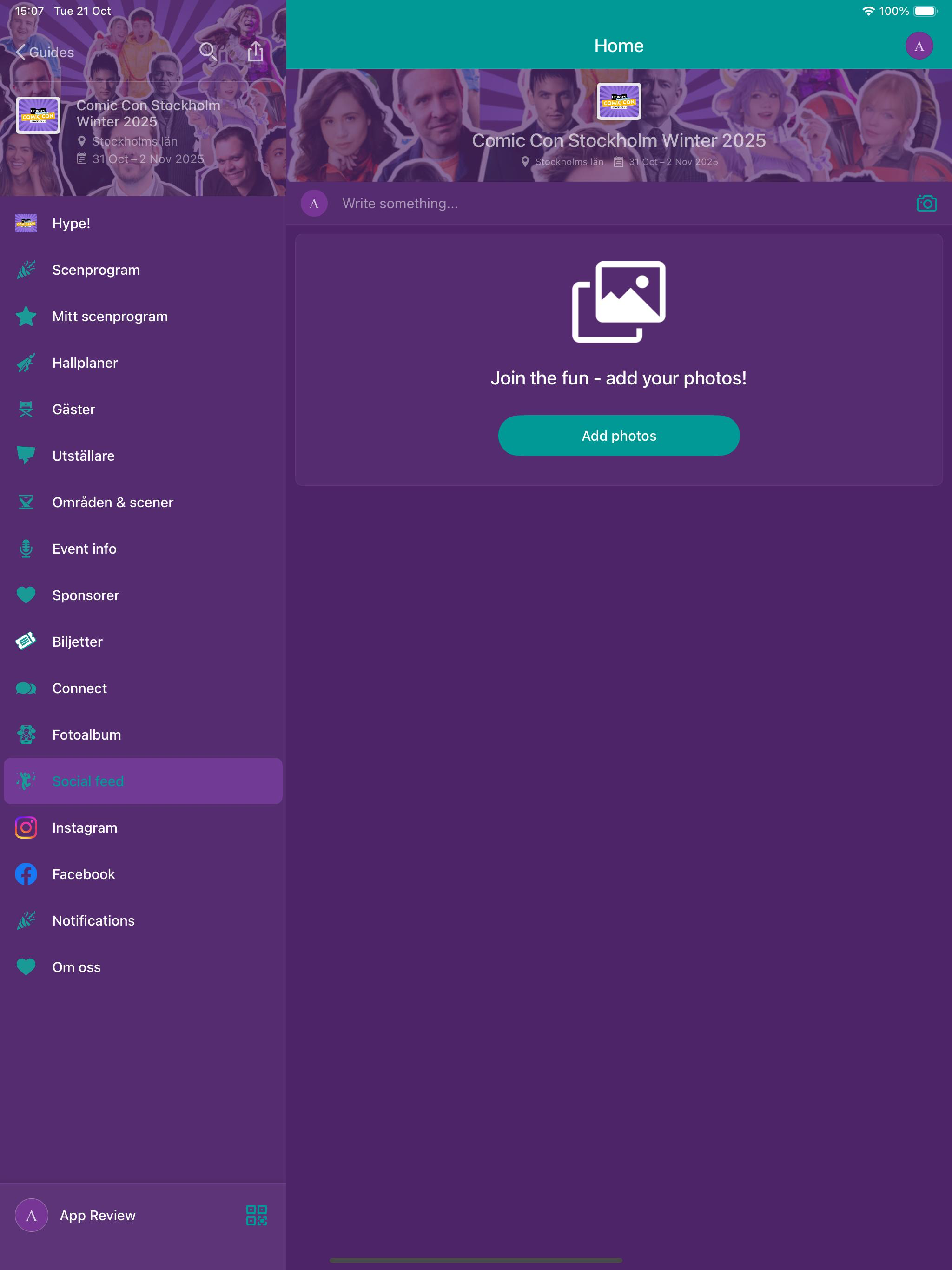This screenshot has width=952, height=1270.
Task: Select the Facebook label
Action: click(84, 874)
